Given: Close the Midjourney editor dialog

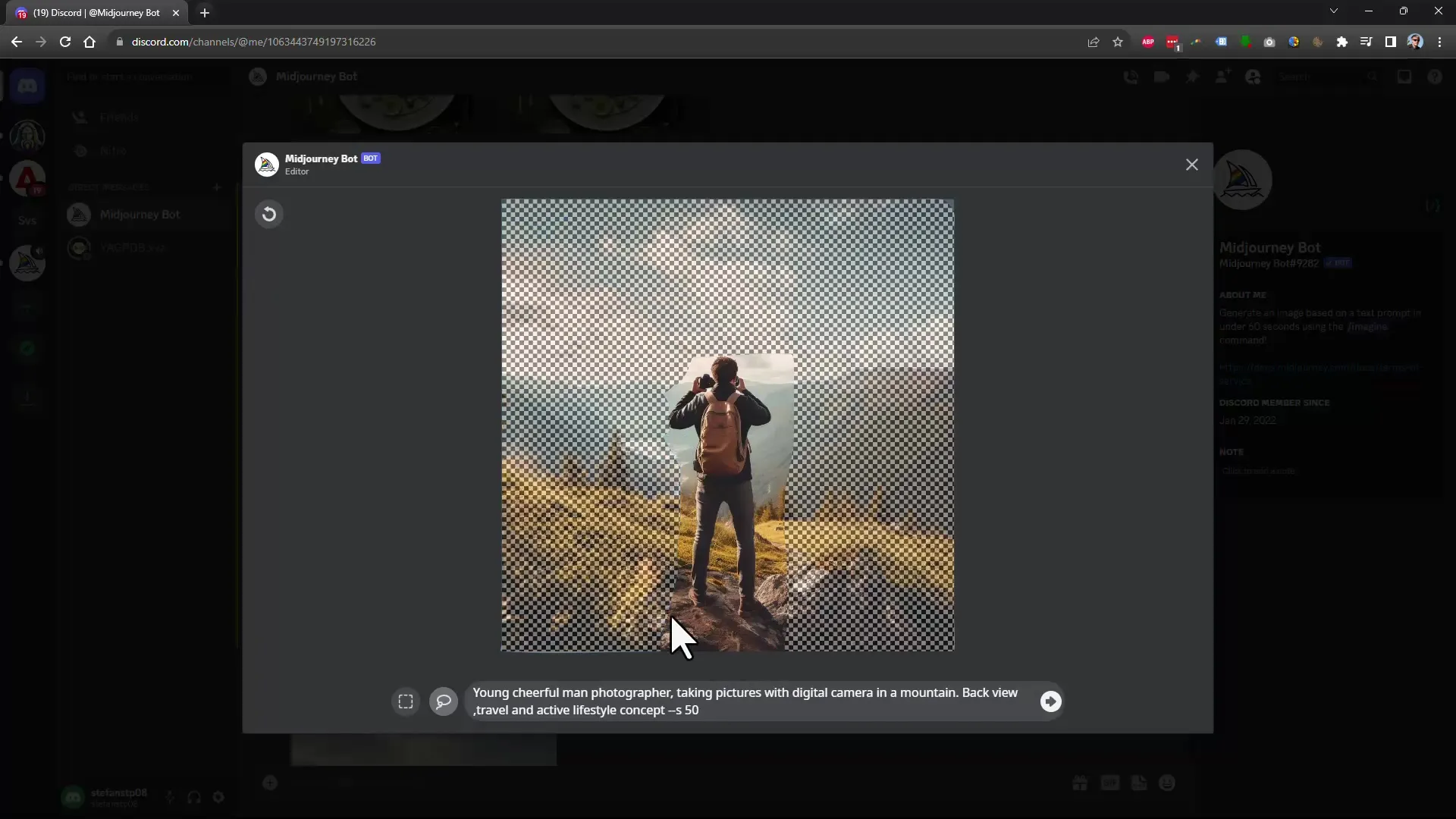Looking at the screenshot, I should pyautogui.click(x=1191, y=165).
